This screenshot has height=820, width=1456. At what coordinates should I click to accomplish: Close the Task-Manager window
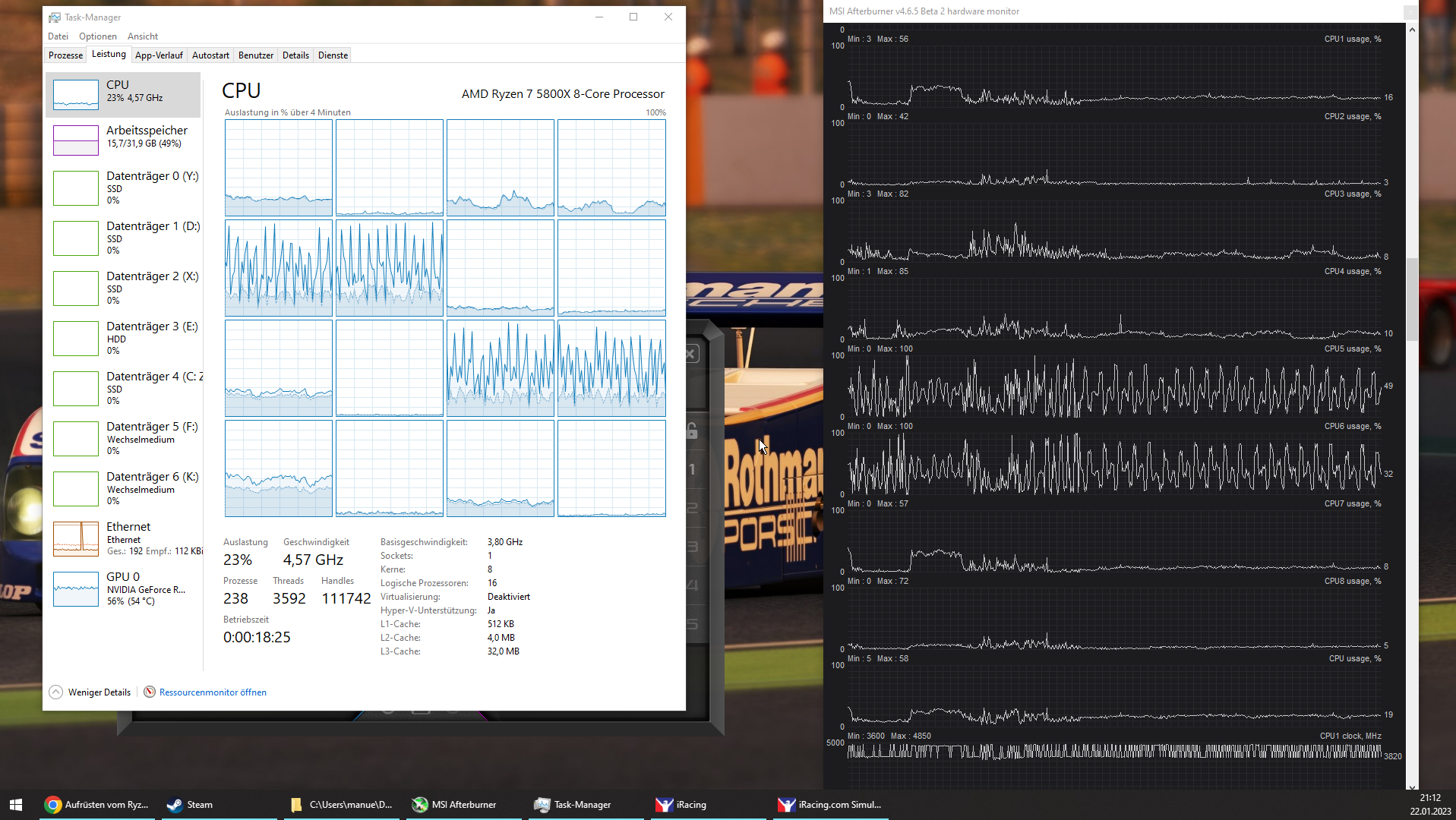pyautogui.click(x=668, y=17)
